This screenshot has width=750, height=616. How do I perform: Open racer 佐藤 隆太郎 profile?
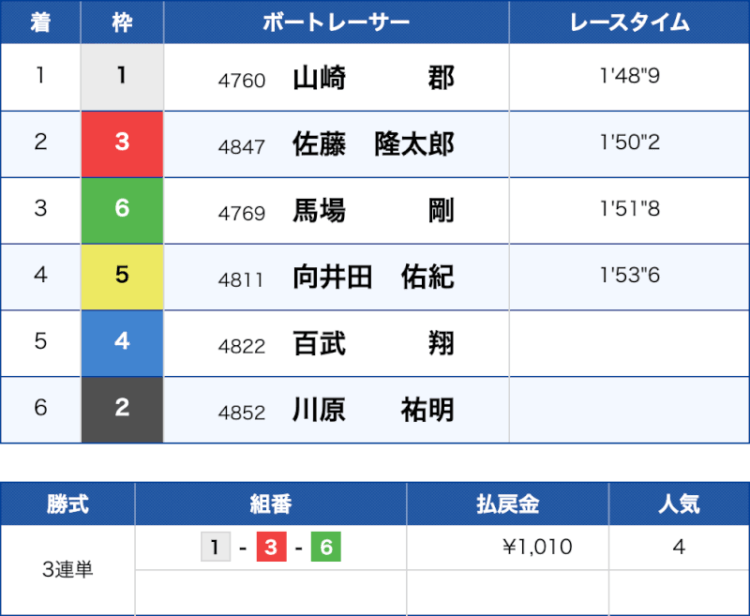point(373,144)
